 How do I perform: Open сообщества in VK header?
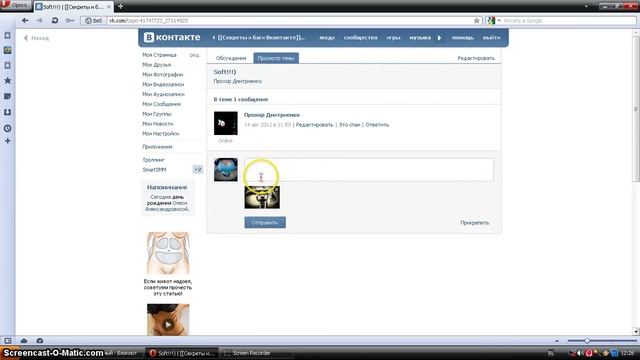tap(360, 38)
